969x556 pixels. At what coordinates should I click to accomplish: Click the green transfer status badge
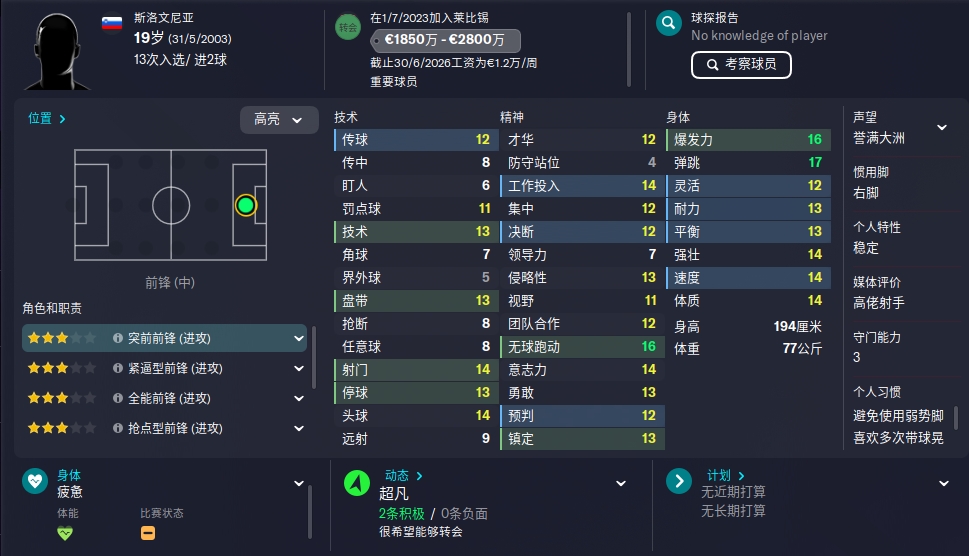pos(348,27)
